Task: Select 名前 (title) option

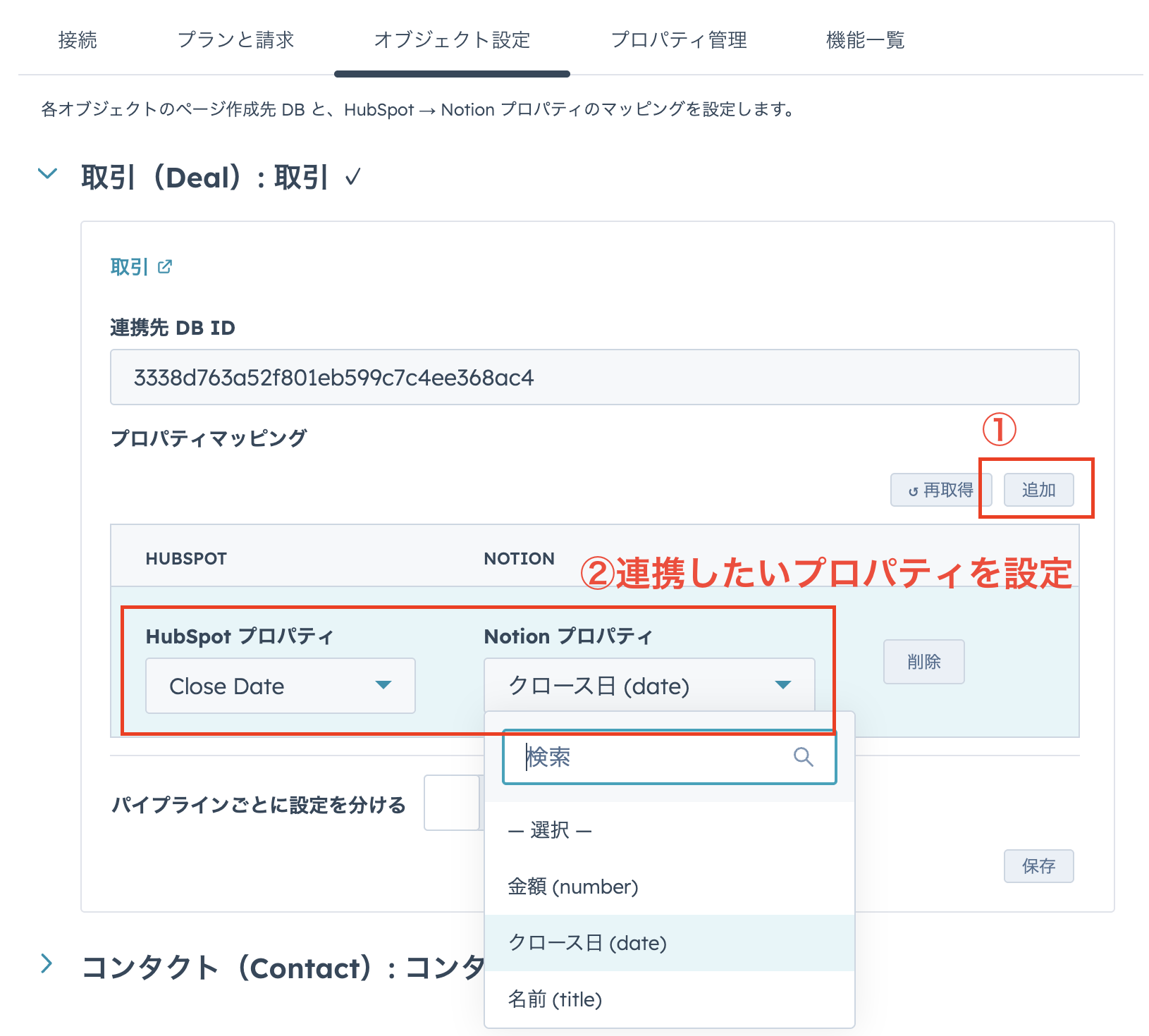Action: pyautogui.click(x=670, y=999)
